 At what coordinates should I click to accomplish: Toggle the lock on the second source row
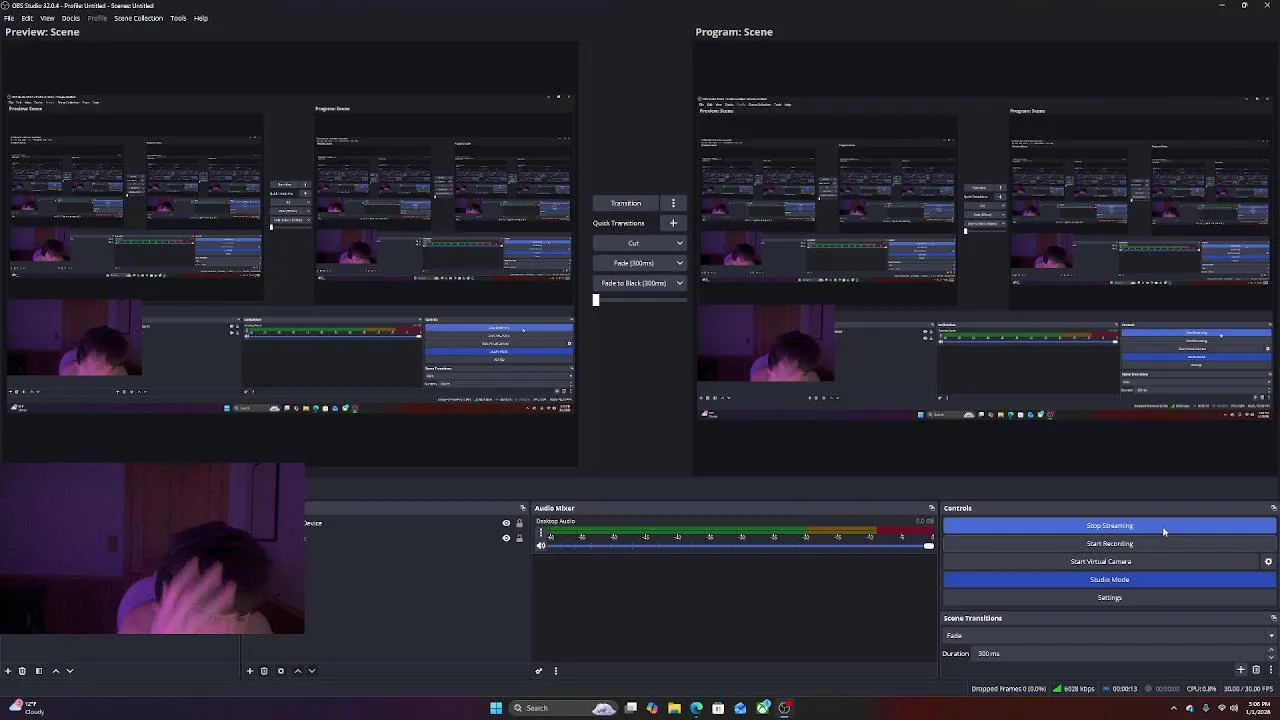click(519, 538)
